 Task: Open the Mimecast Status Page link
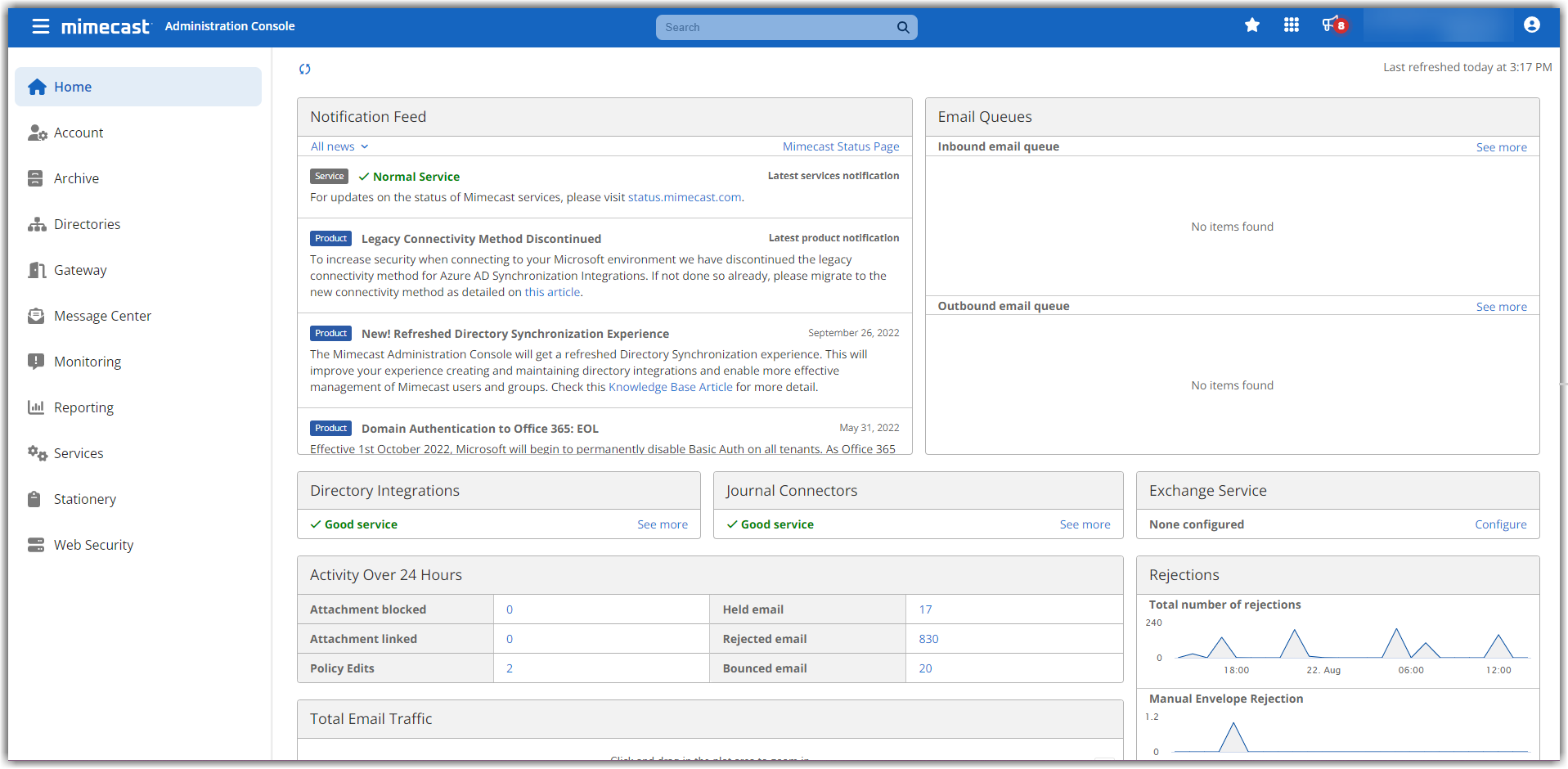point(841,146)
